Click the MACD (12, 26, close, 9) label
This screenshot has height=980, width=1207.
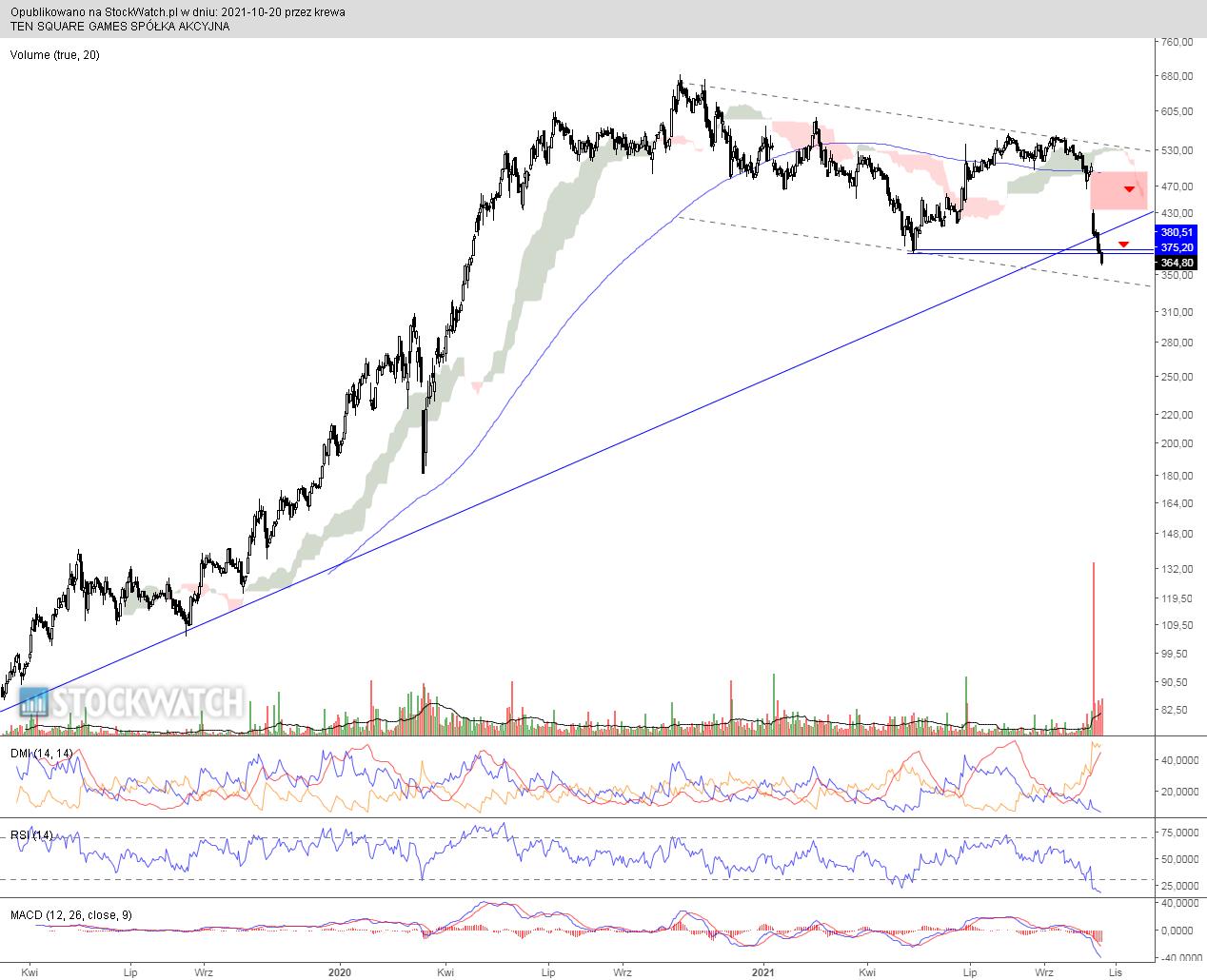(x=71, y=915)
